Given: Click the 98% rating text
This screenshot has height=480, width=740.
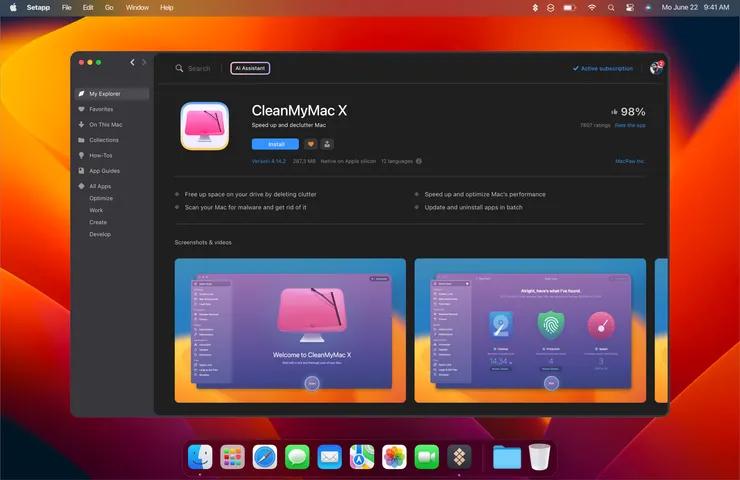Looking at the screenshot, I should (x=633, y=112).
